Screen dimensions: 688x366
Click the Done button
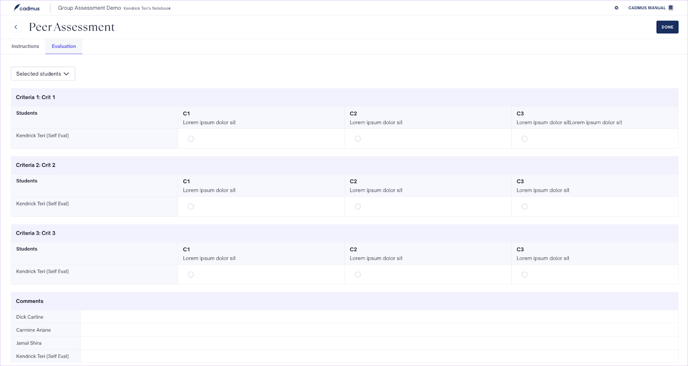click(667, 27)
